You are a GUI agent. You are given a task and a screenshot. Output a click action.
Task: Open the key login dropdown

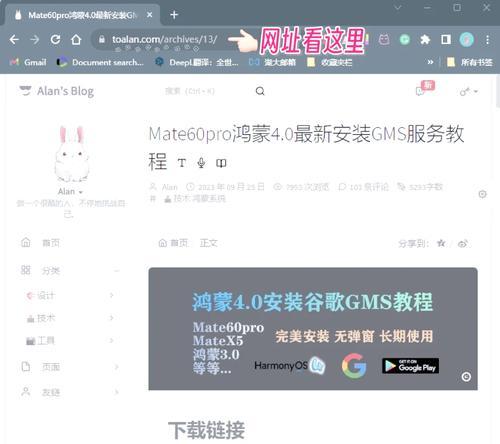(x=468, y=91)
